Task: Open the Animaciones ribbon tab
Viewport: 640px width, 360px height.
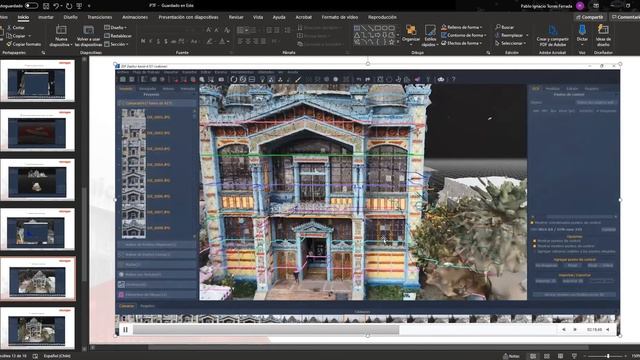Action: coord(135,17)
